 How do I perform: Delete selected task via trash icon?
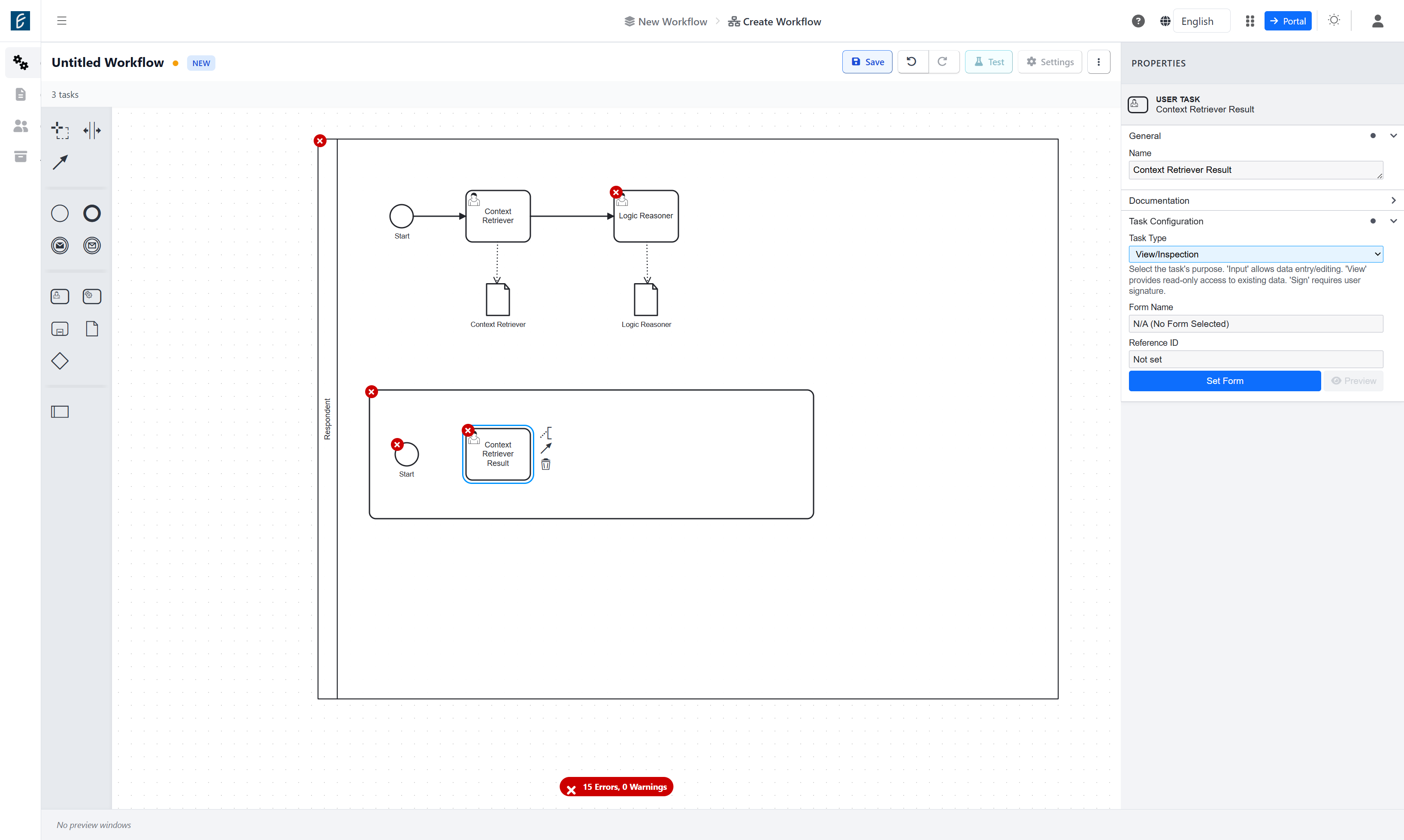click(546, 465)
